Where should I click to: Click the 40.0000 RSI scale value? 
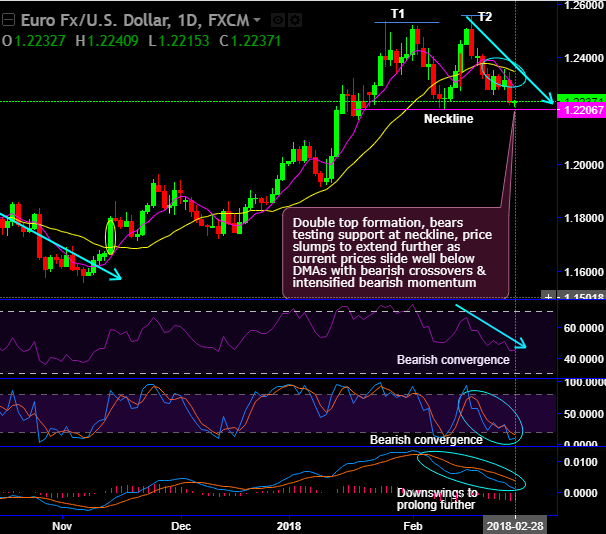[584, 359]
